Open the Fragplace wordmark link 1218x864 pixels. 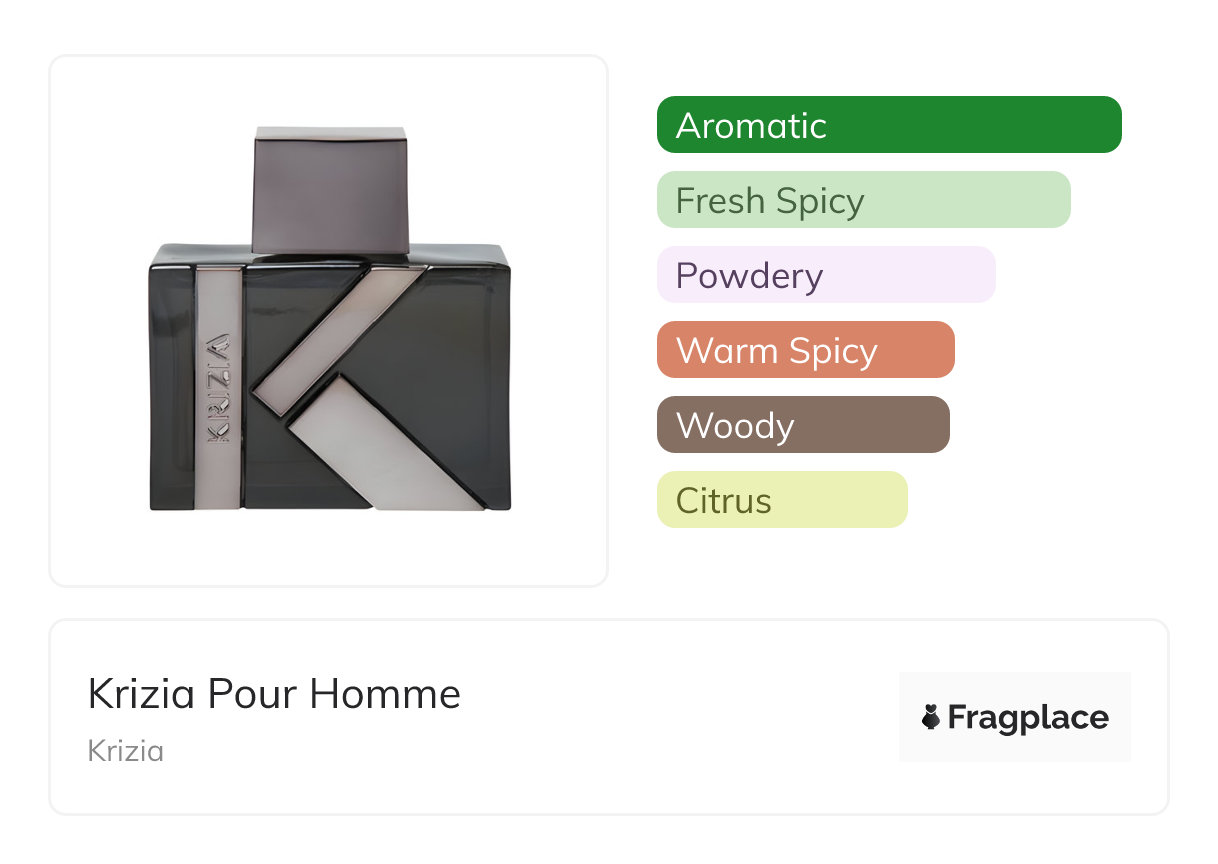[1028, 718]
